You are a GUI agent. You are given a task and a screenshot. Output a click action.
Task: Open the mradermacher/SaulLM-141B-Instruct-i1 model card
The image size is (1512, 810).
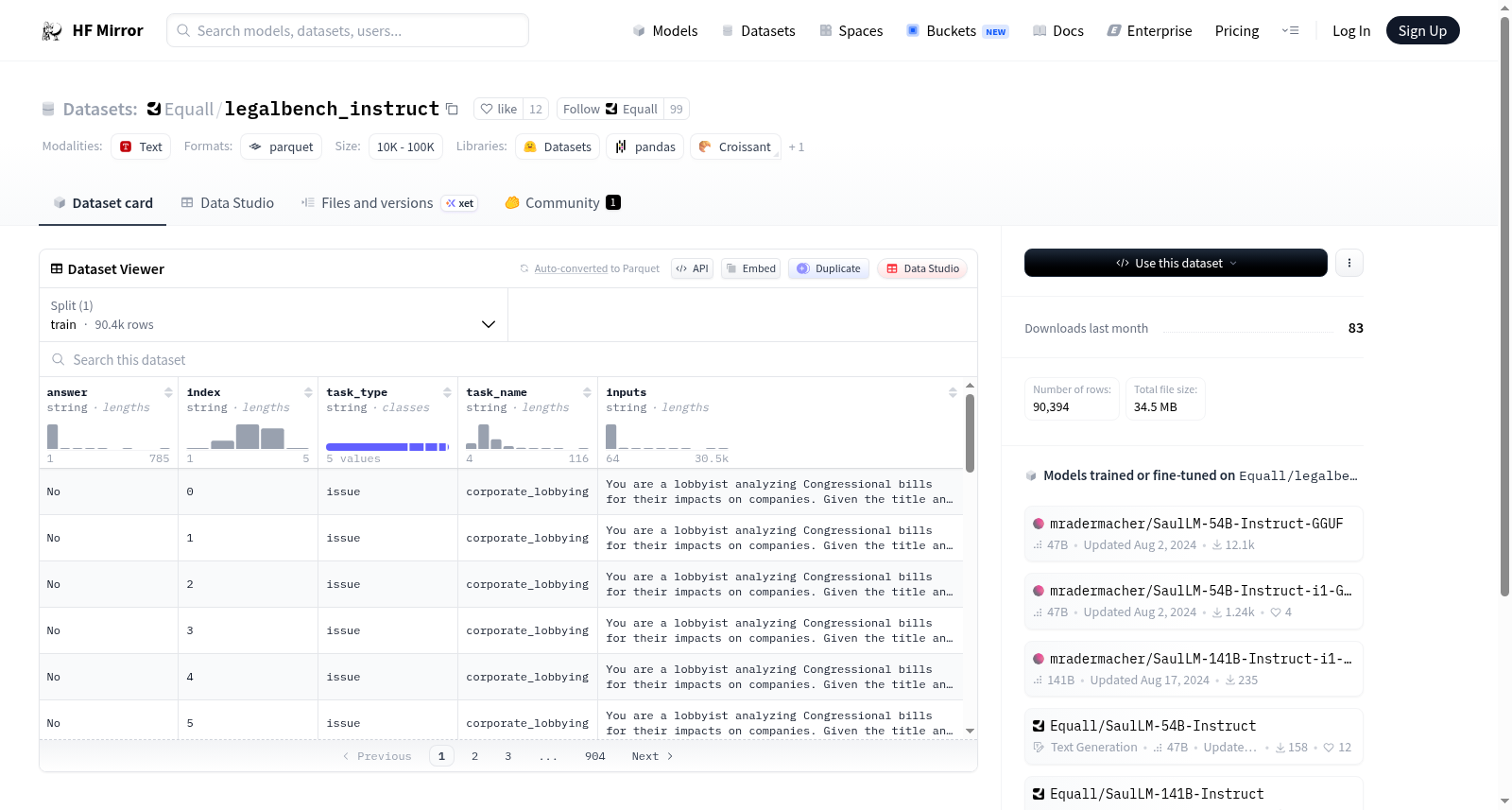point(1194,669)
